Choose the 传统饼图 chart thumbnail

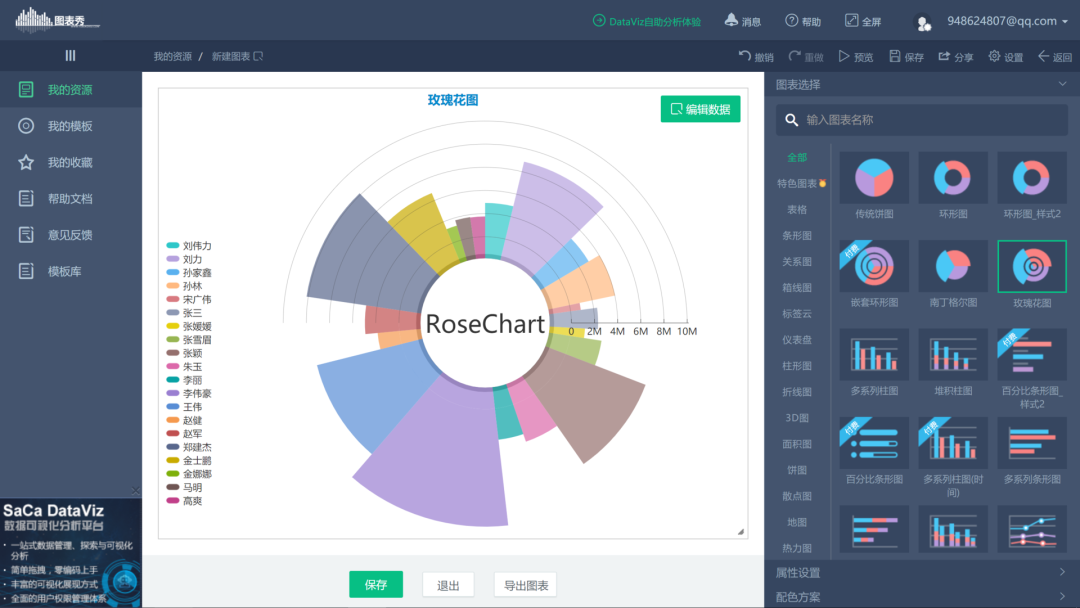point(874,178)
